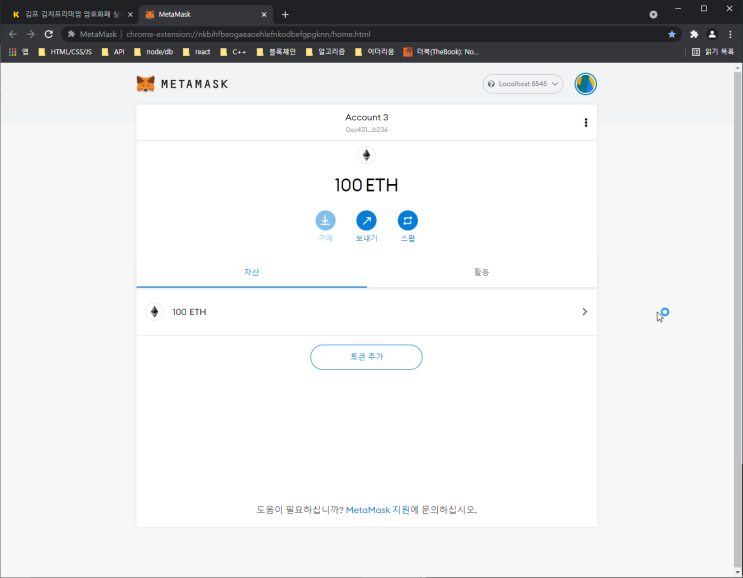Open the Account 3 options menu (three dots)
Screen dimensions: 743x578
(586, 123)
